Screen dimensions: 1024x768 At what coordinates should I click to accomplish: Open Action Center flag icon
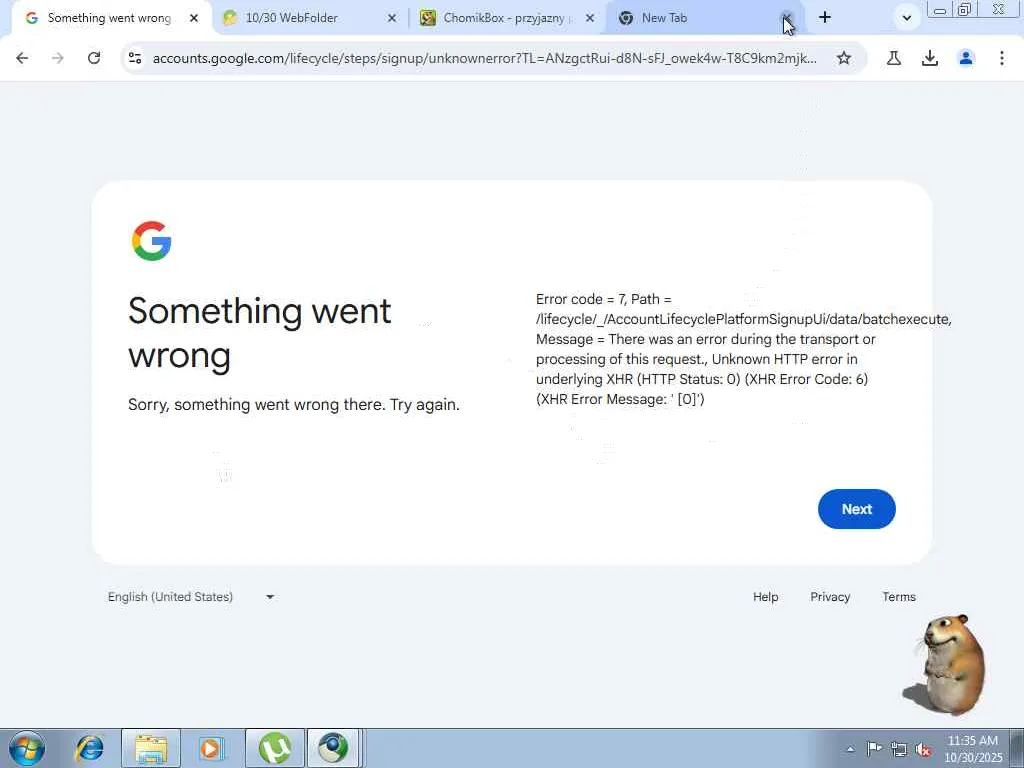coord(874,748)
